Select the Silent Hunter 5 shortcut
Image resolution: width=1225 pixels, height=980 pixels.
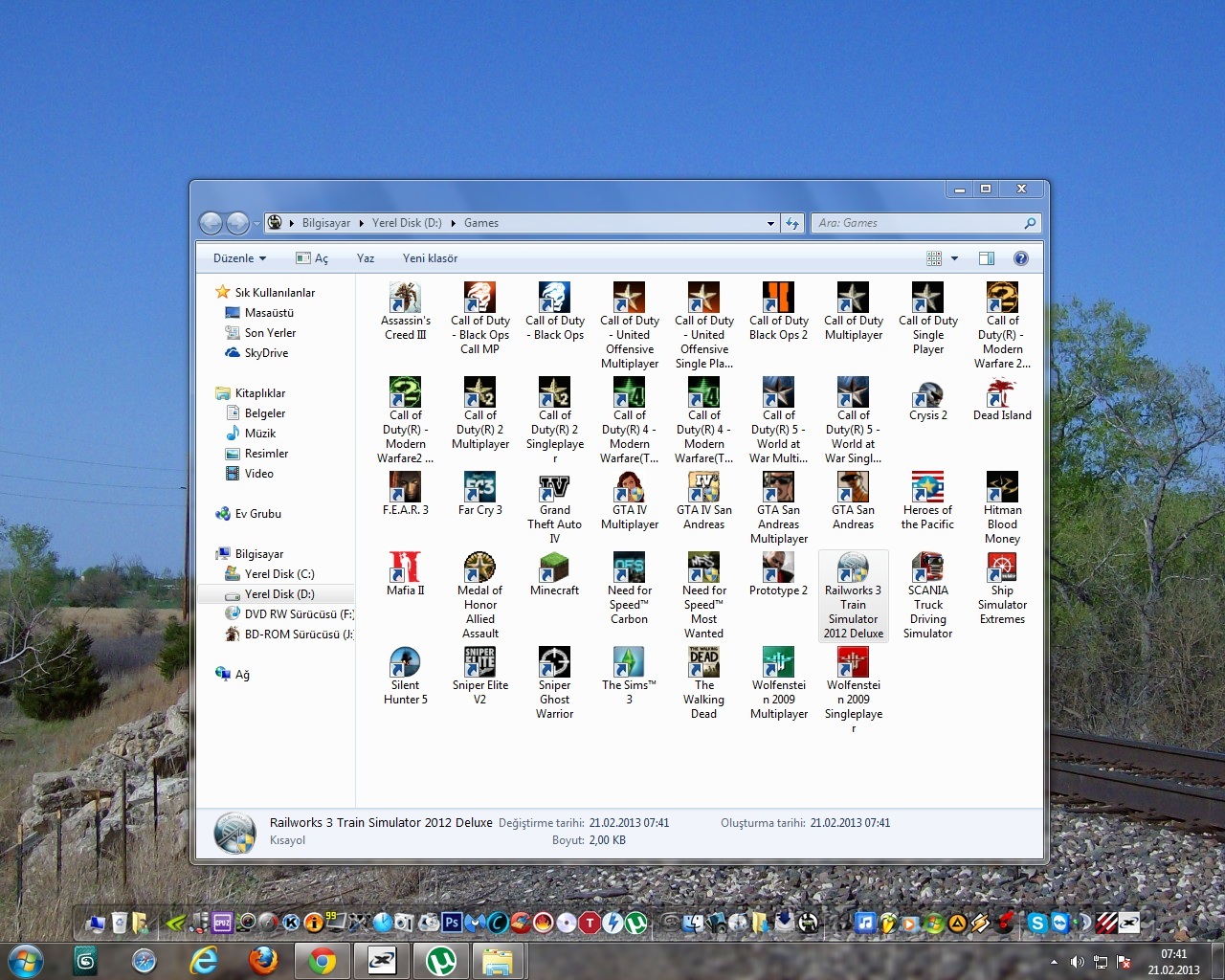(x=405, y=676)
